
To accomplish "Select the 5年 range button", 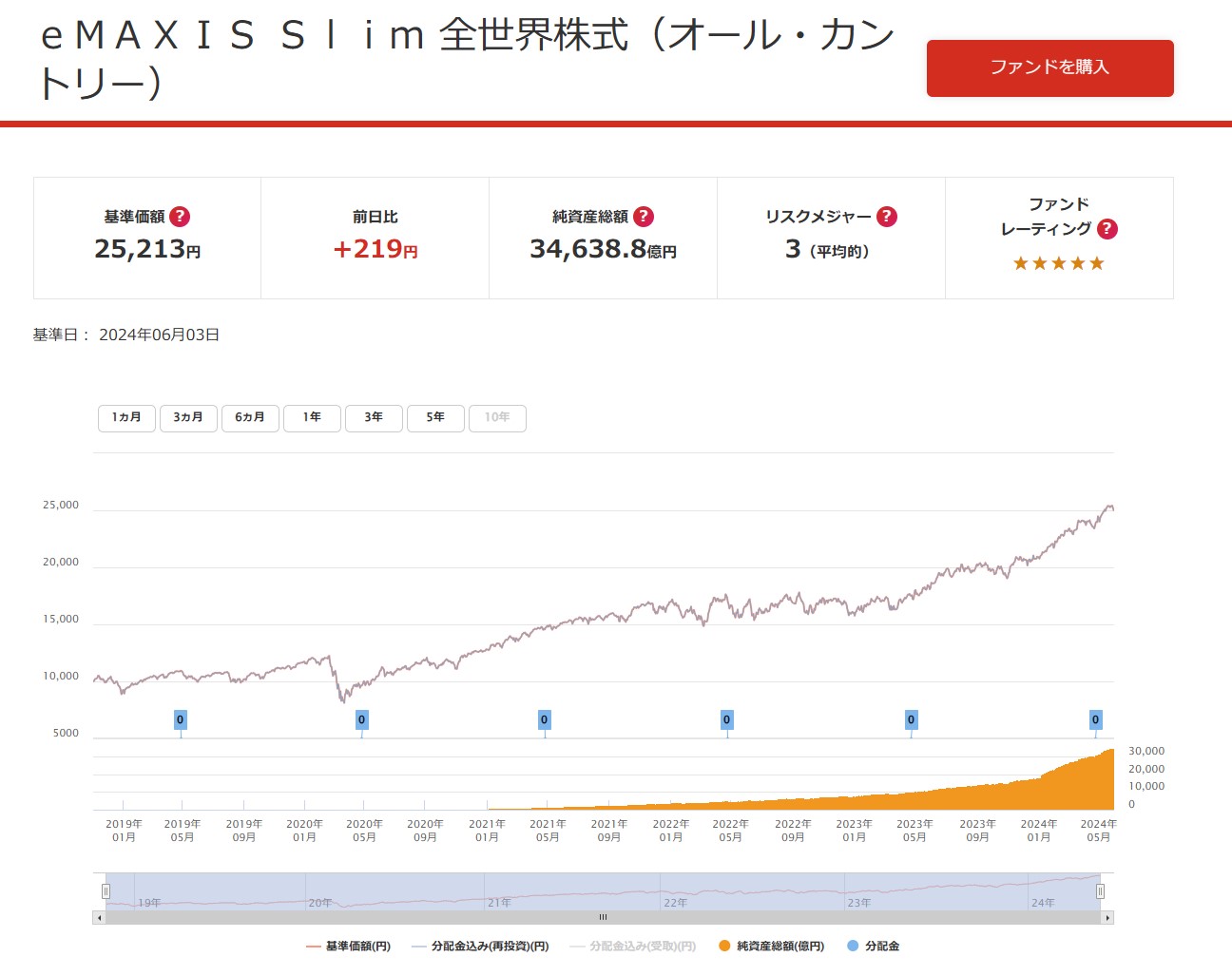I will point(435,418).
